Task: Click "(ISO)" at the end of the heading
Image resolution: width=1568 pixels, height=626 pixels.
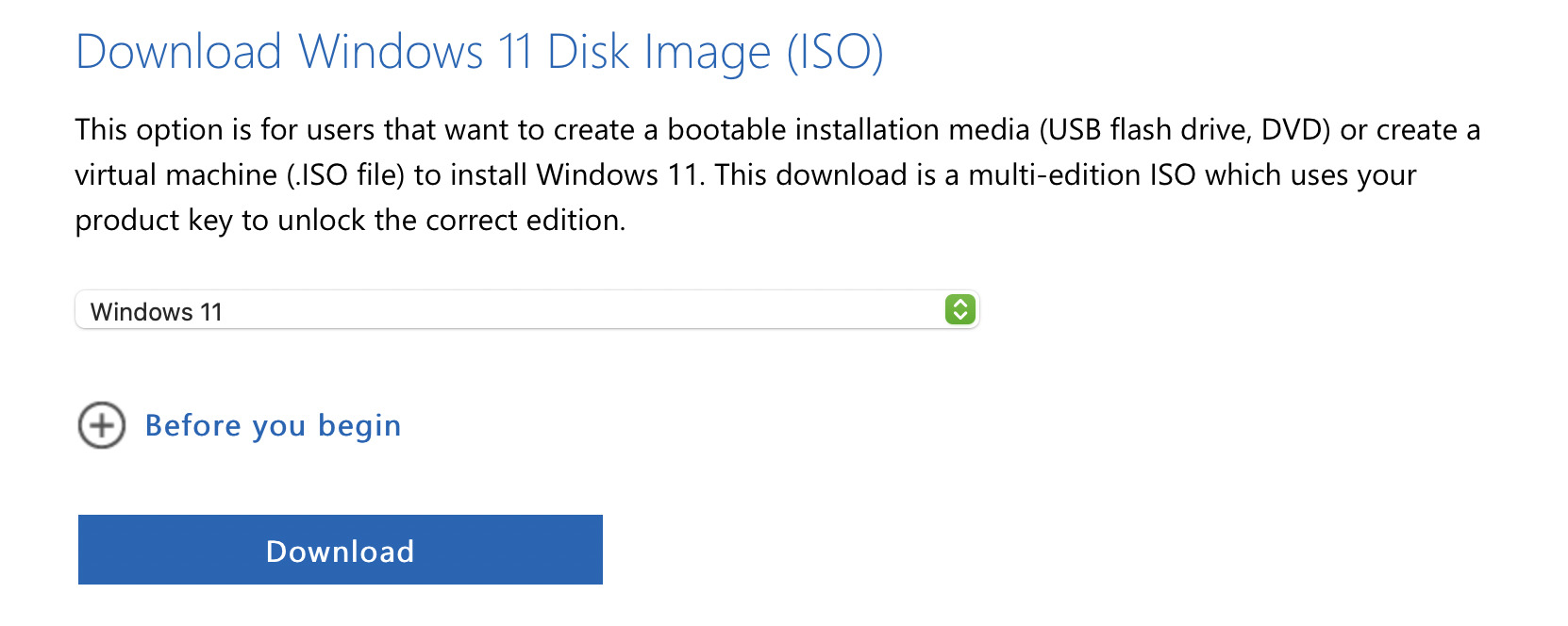Action: coord(835,52)
